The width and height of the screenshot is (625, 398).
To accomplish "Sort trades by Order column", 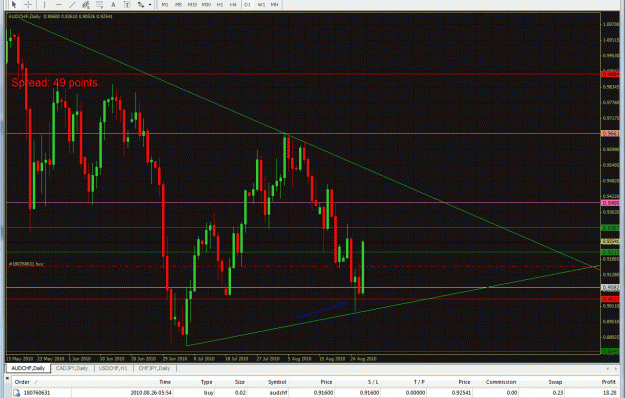I will pyautogui.click(x=22, y=382).
